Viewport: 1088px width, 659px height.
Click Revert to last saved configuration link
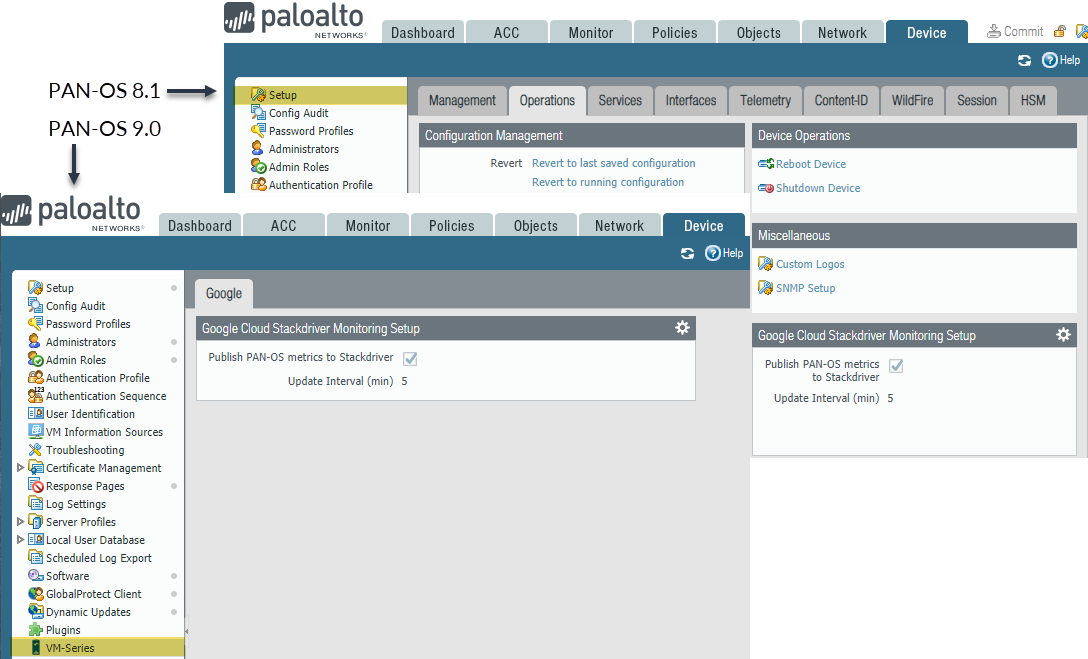(613, 163)
